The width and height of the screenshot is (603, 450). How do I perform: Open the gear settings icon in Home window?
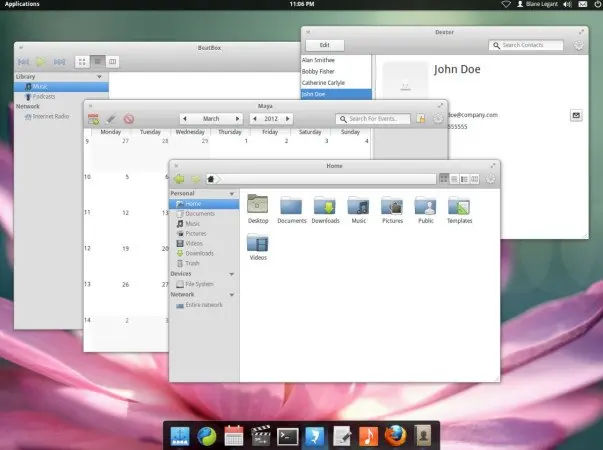pyautogui.click(x=490, y=179)
